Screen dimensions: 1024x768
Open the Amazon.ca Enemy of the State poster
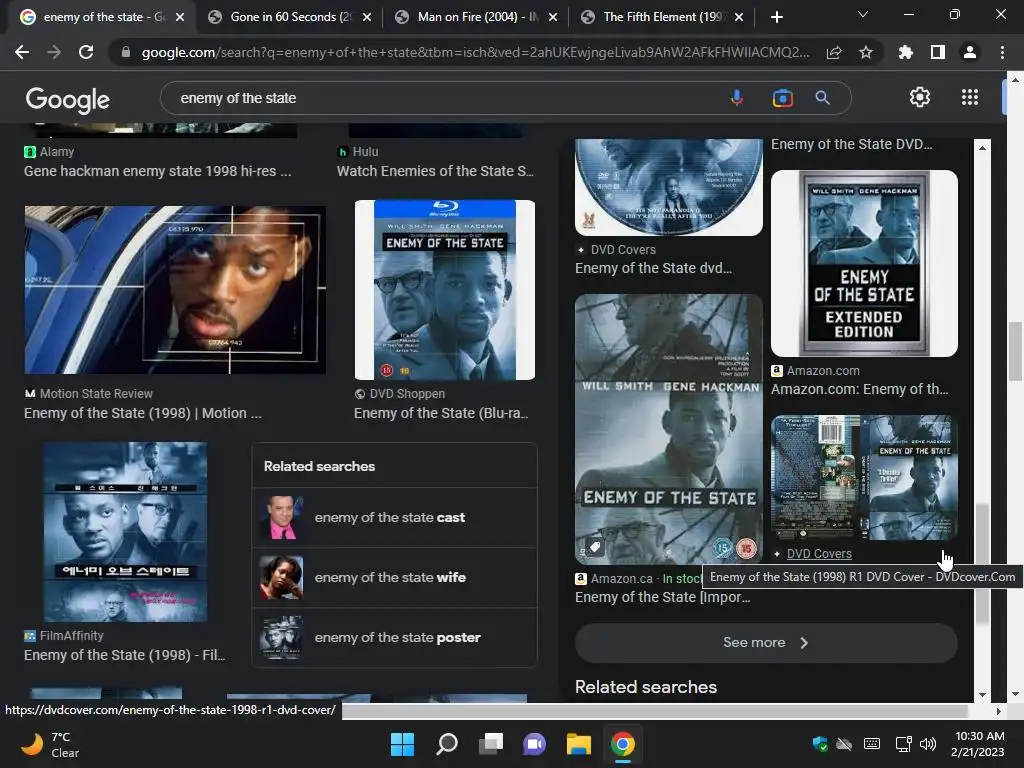click(x=669, y=429)
